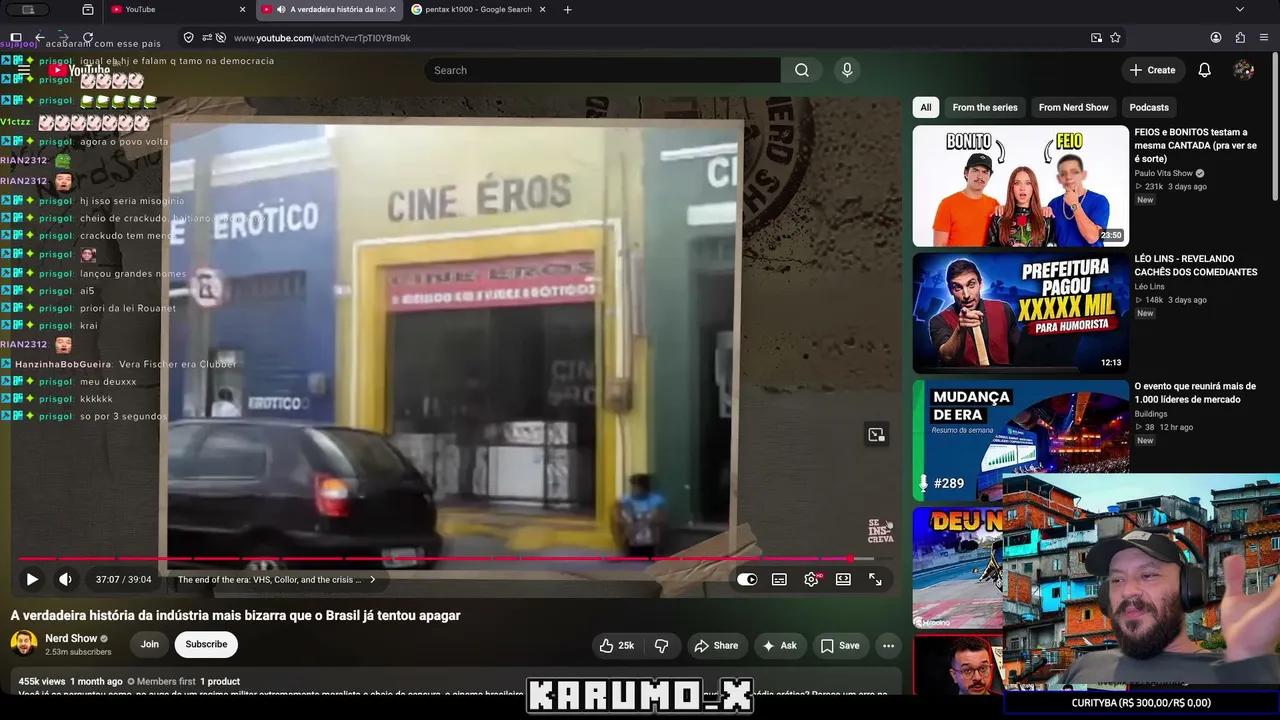Open YouTube notifications bell
1280x720 pixels.
1205,70
